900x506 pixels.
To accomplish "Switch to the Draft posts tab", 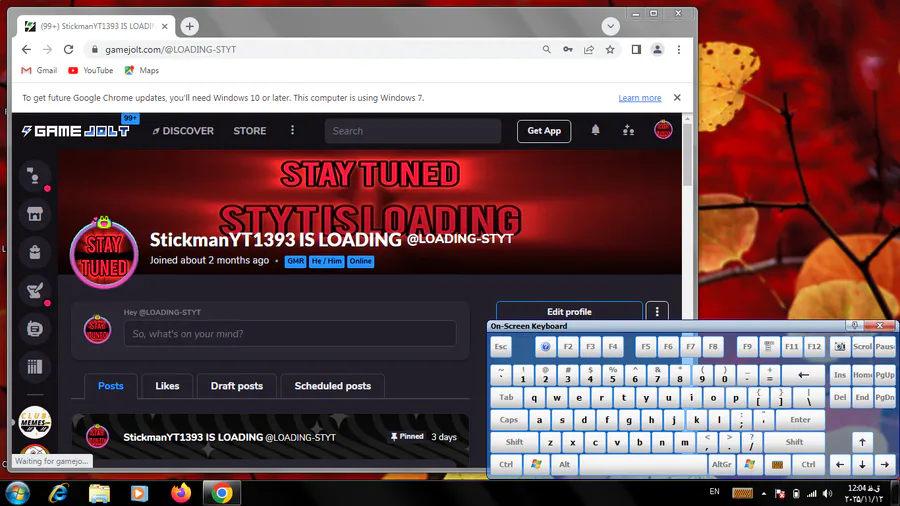I will click(x=236, y=386).
